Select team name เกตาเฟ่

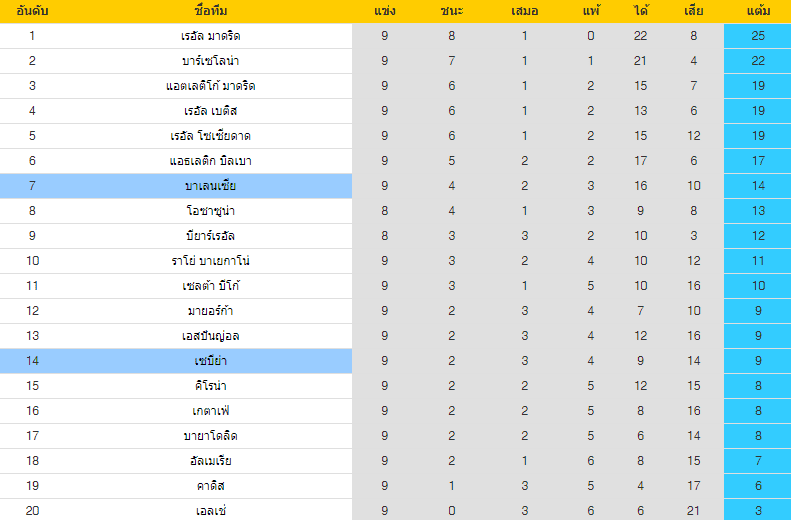coord(211,411)
